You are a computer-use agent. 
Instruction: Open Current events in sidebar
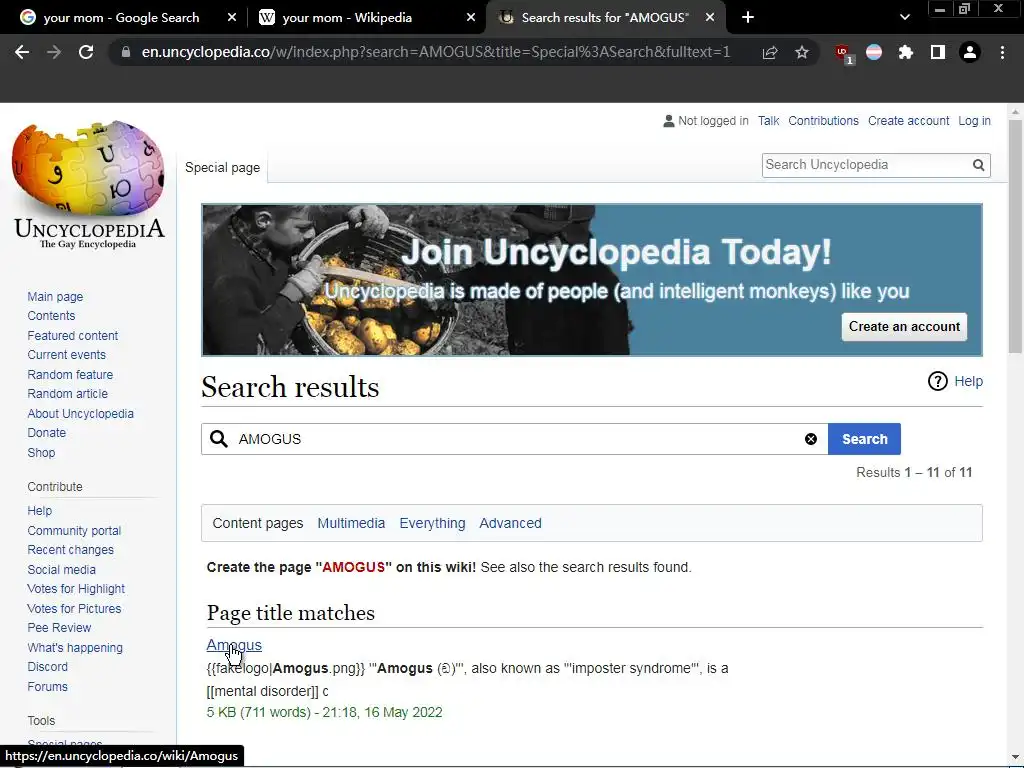66,355
